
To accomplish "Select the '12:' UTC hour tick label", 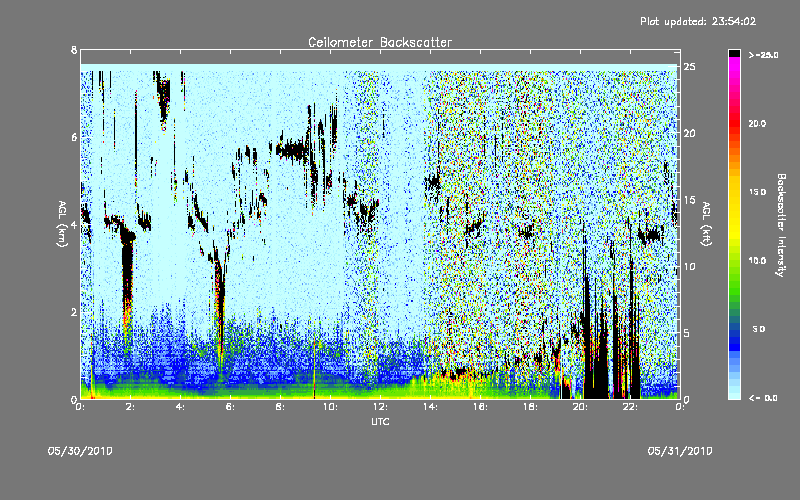I will (x=380, y=407).
